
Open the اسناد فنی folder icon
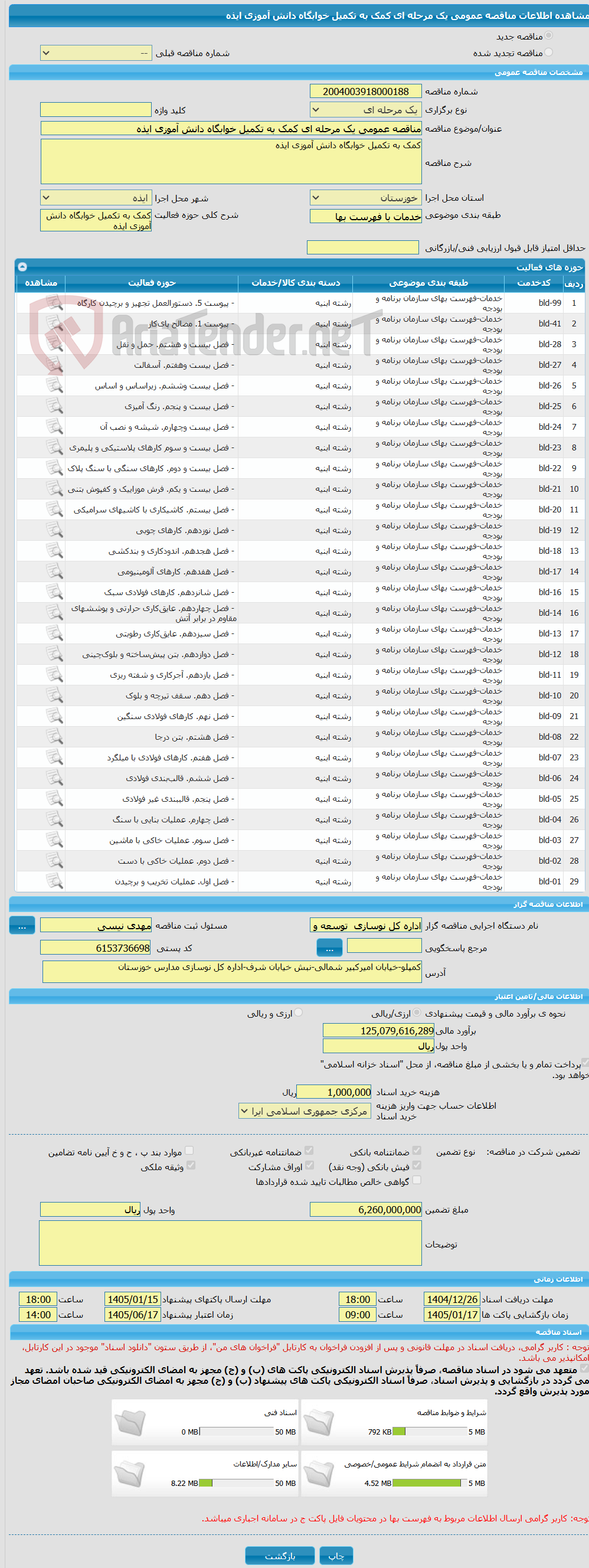(130, 1423)
